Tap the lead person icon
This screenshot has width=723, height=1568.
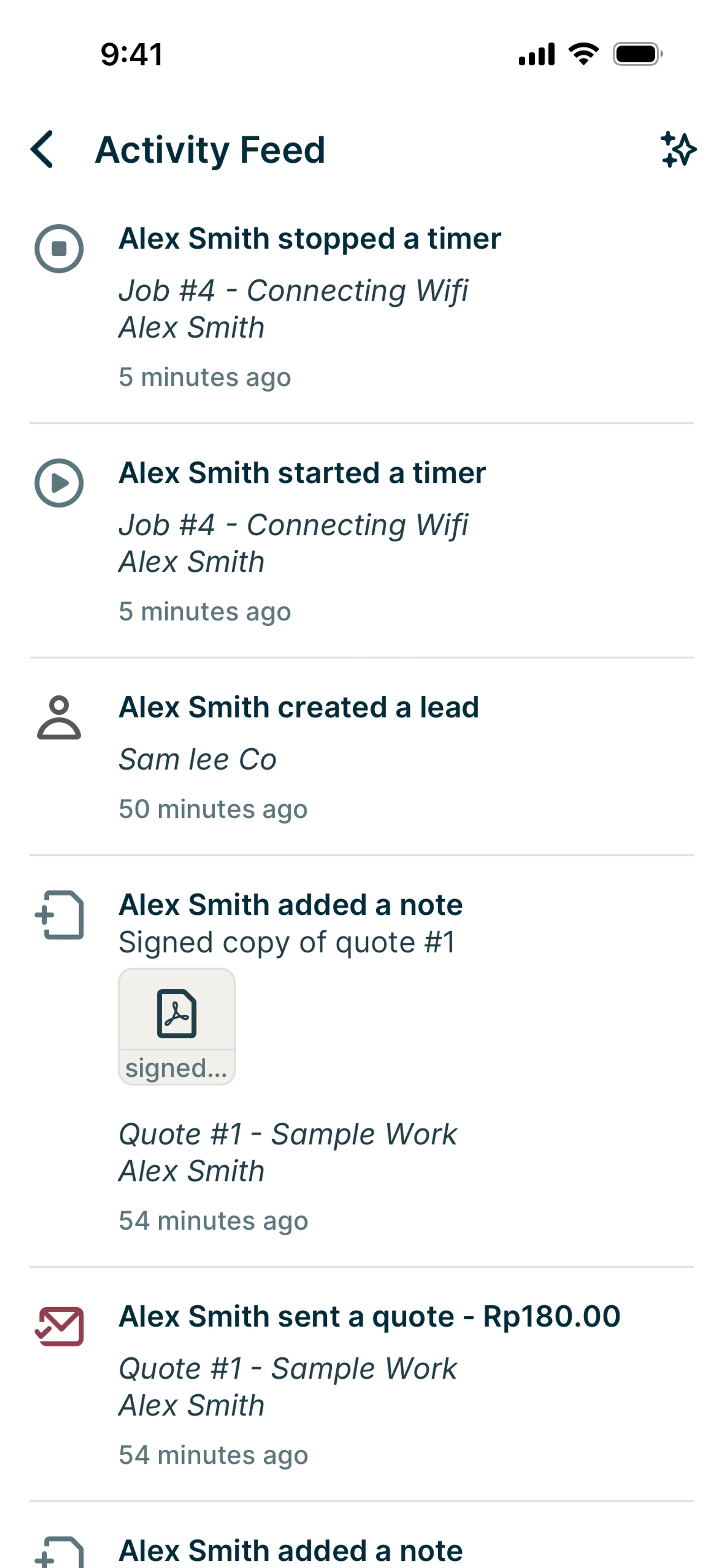pyautogui.click(x=59, y=718)
